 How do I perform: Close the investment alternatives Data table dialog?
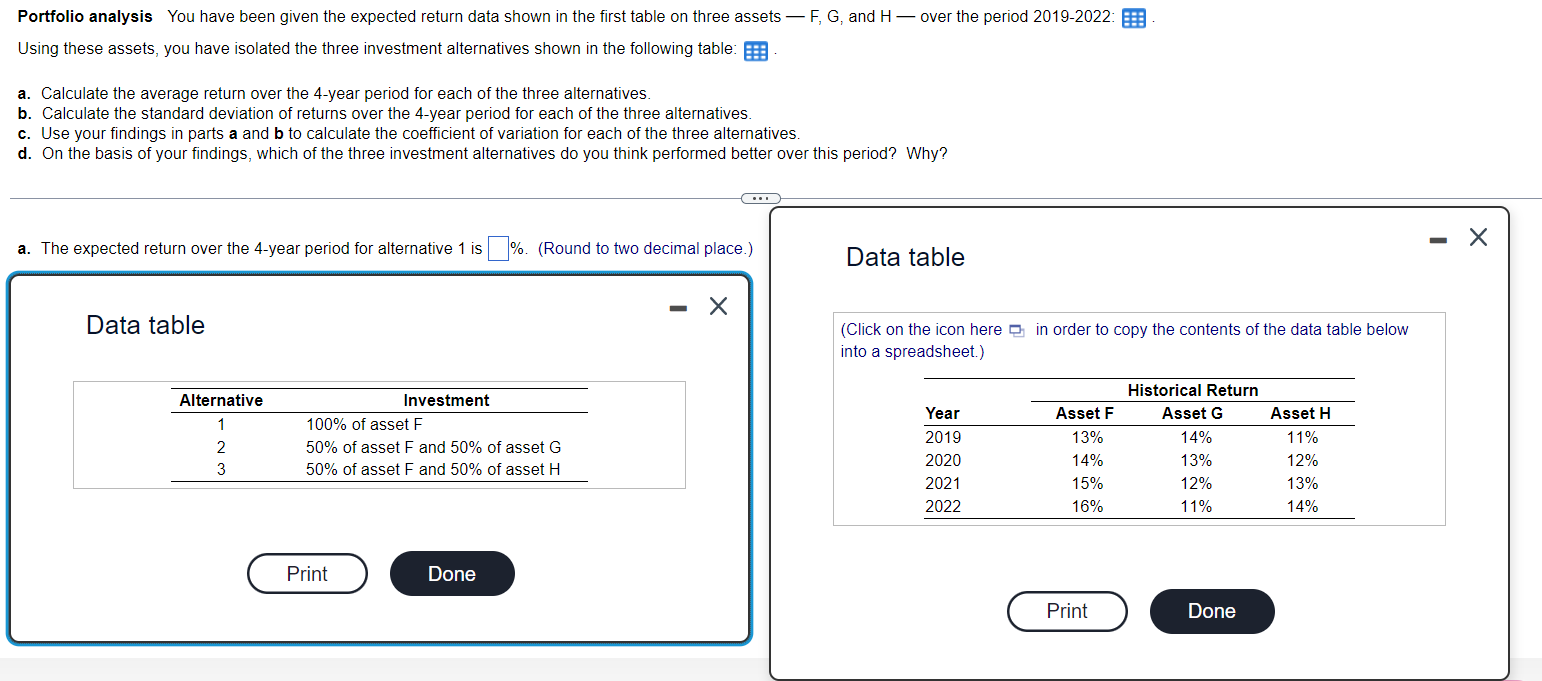[x=718, y=306]
